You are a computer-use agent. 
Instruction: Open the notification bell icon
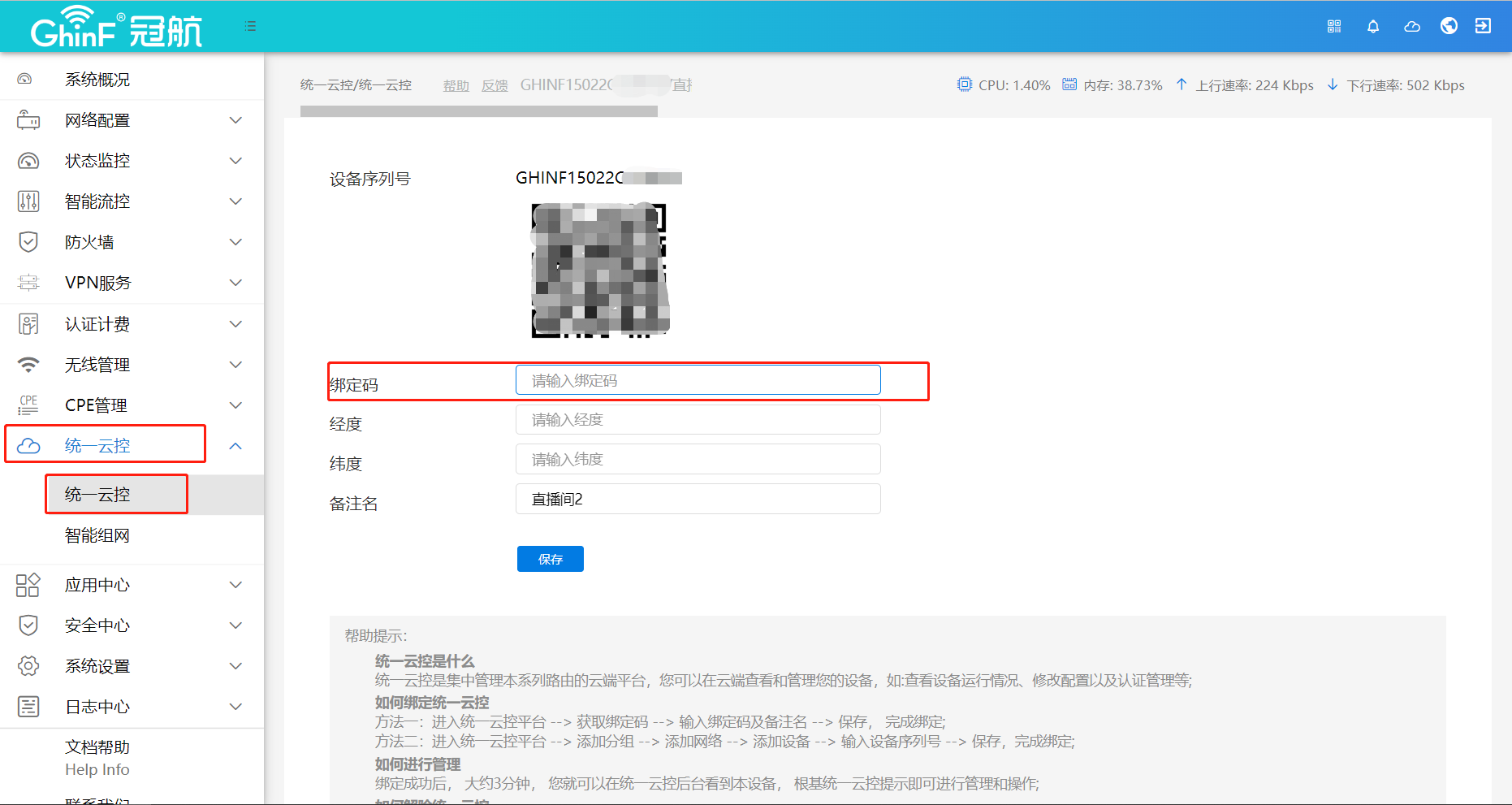click(1373, 26)
